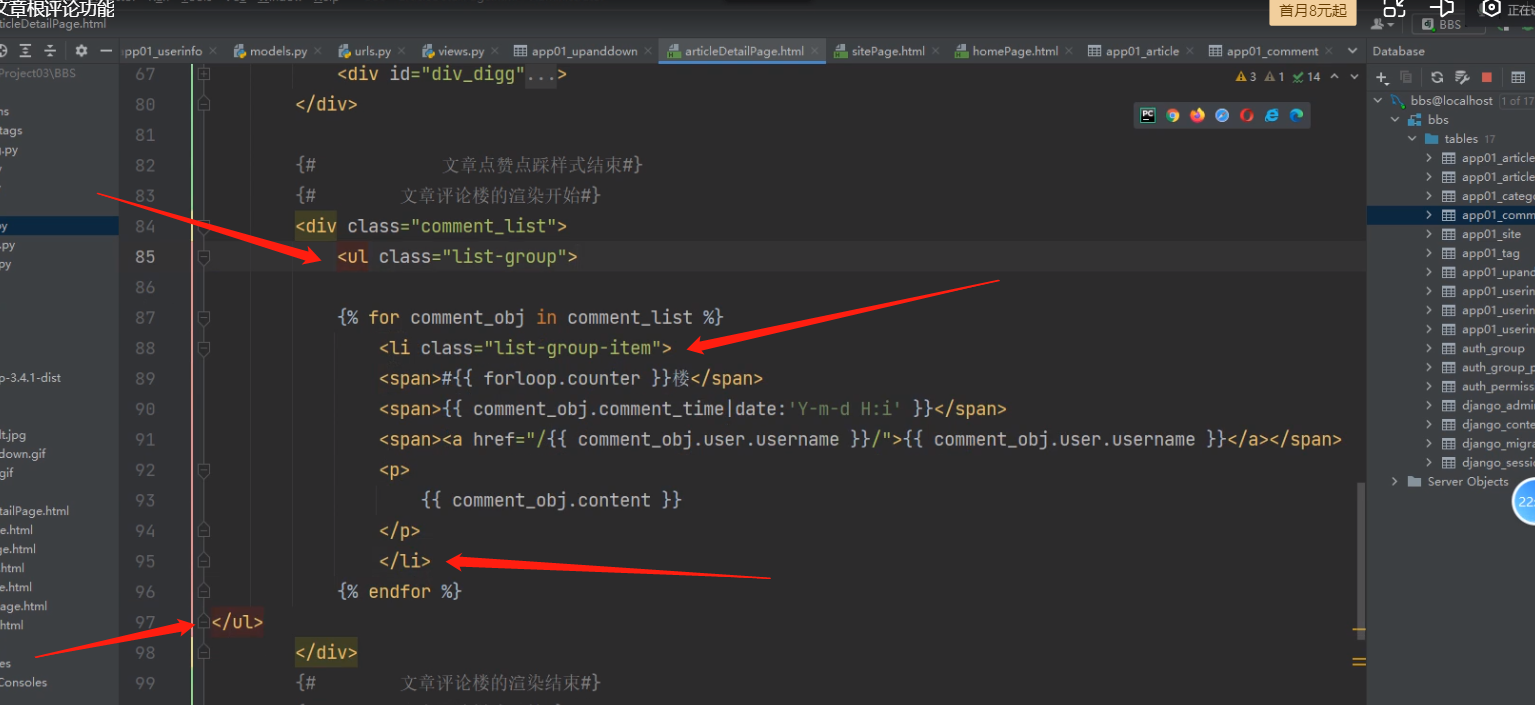Fold the ul block at line 85
This screenshot has width=1535, height=705.
point(204,257)
